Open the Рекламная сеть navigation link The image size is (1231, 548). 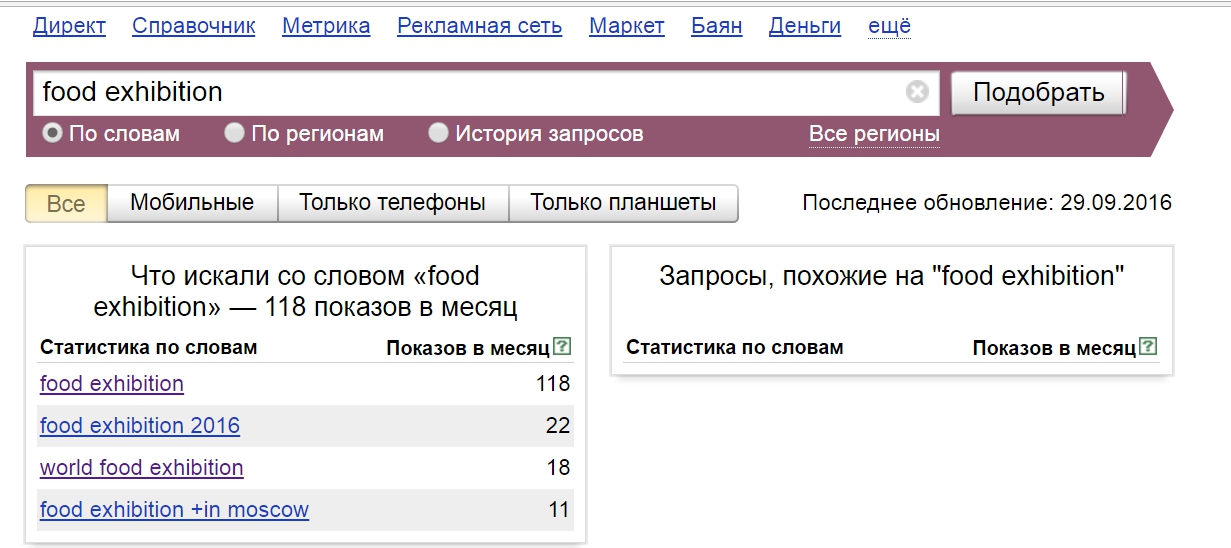(x=479, y=26)
